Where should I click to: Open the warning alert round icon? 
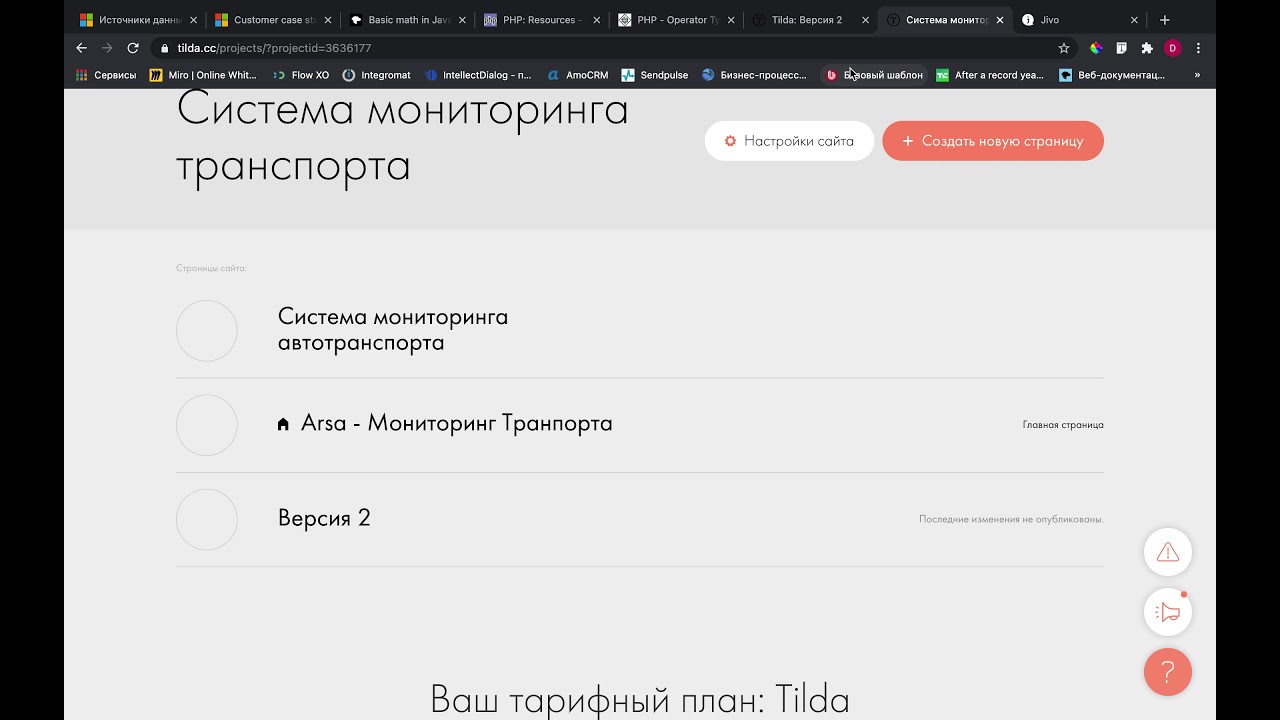tap(1167, 552)
